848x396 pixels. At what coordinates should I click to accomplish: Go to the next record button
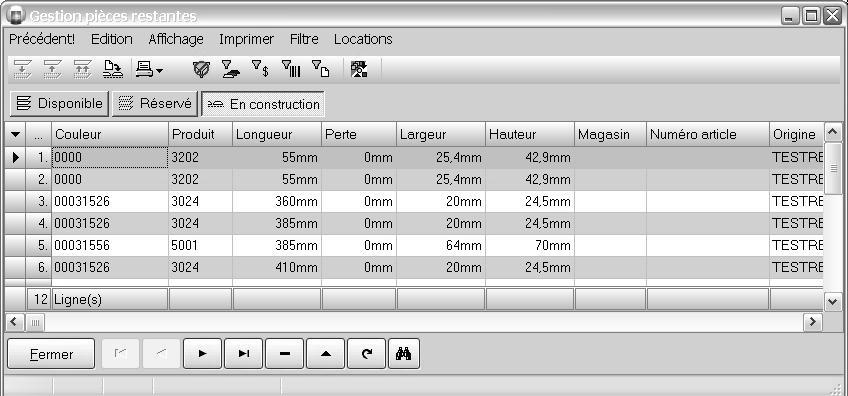pos(203,354)
